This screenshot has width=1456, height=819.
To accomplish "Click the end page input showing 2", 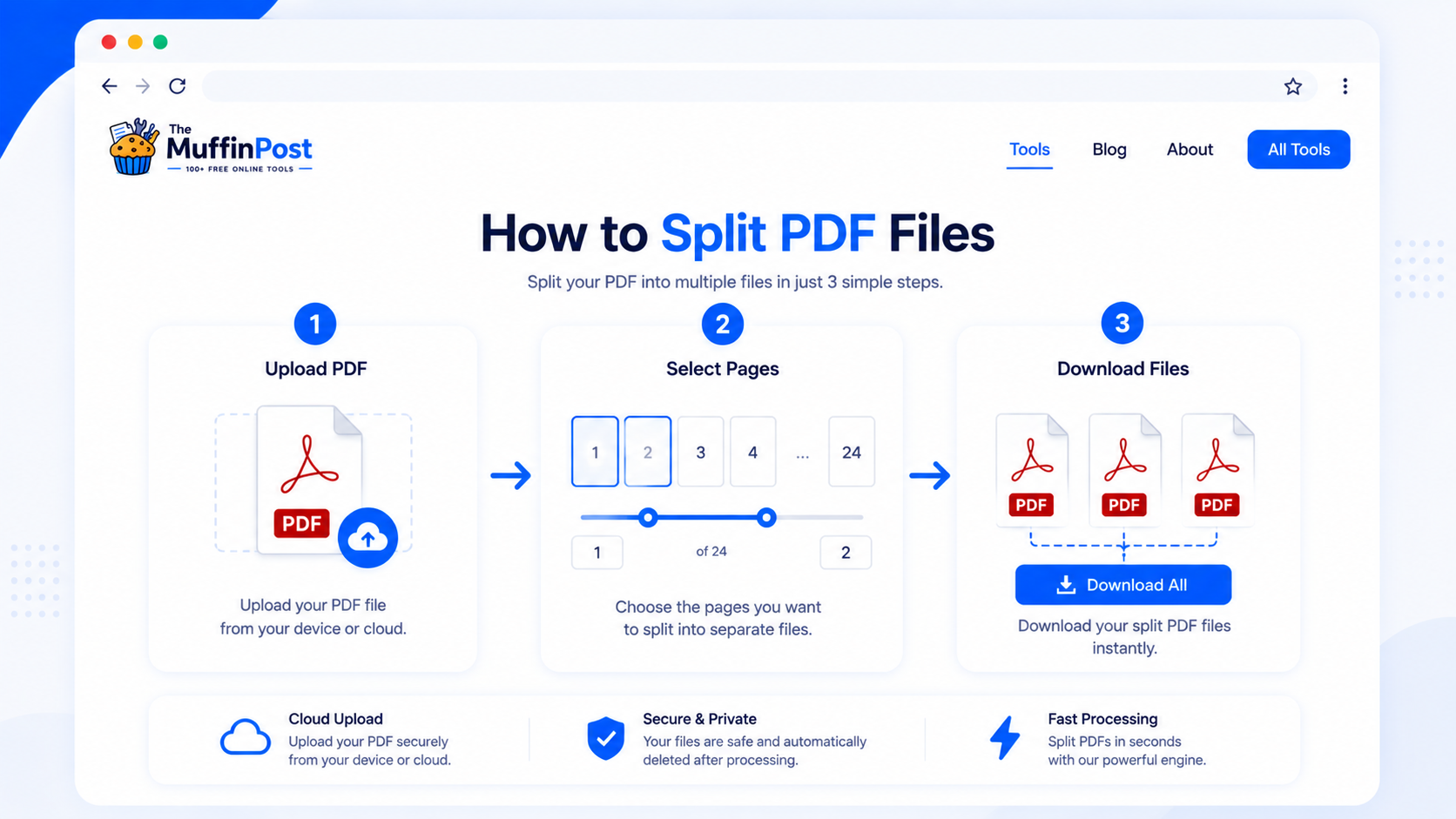I will click(846, 553).
